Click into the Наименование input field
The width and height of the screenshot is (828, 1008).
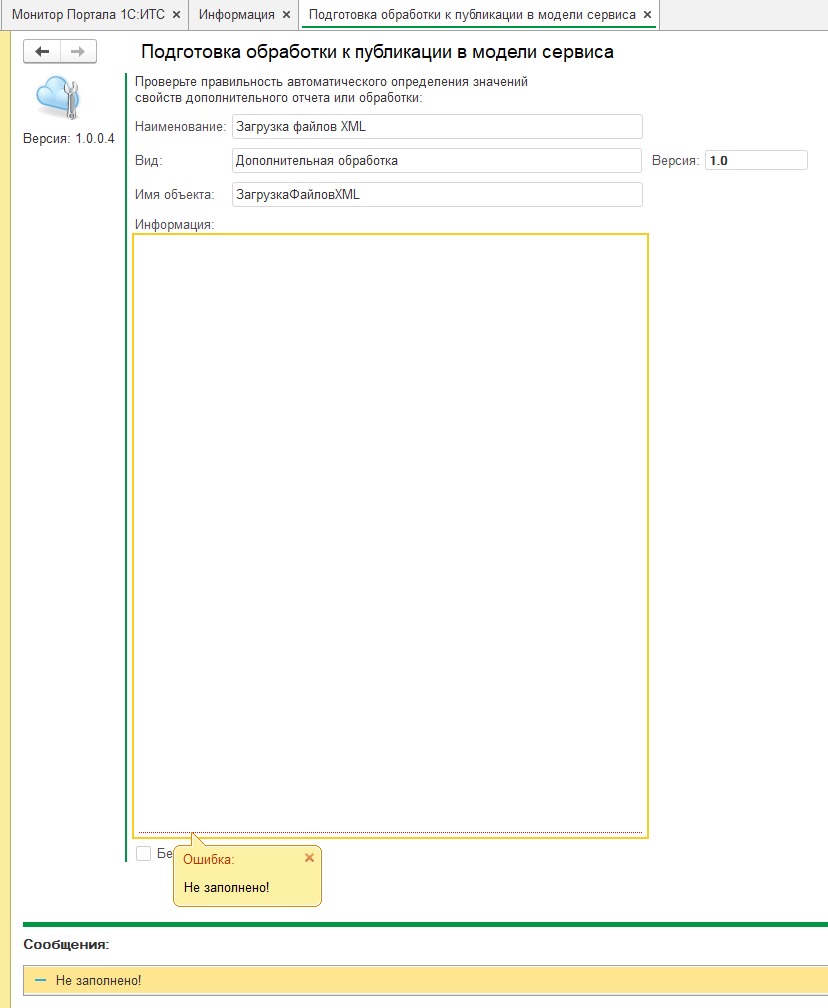coord(436,127)
